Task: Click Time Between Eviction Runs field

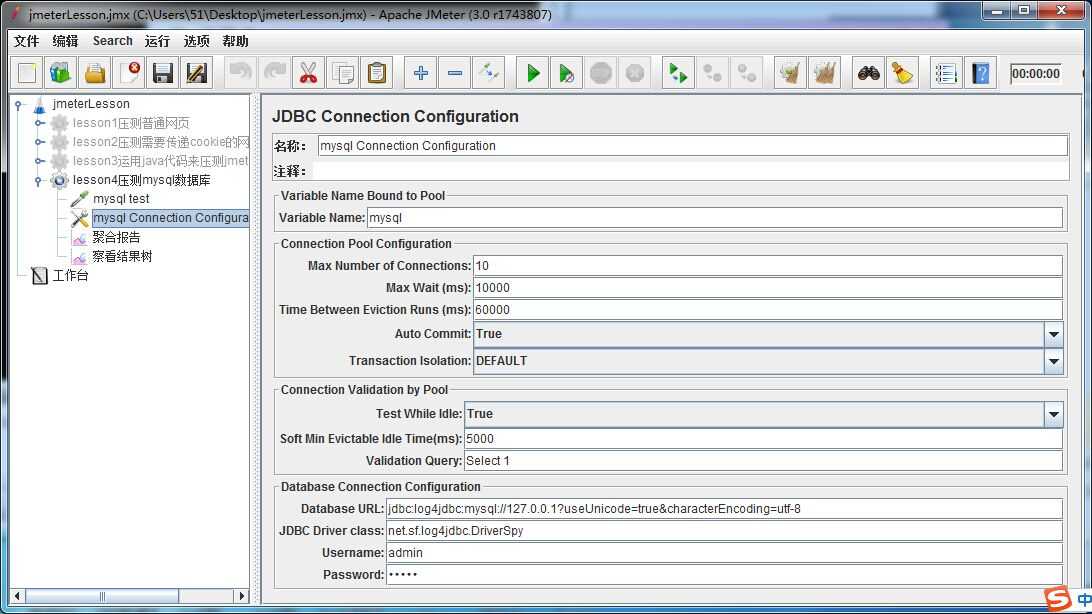Action: point(767,310)
